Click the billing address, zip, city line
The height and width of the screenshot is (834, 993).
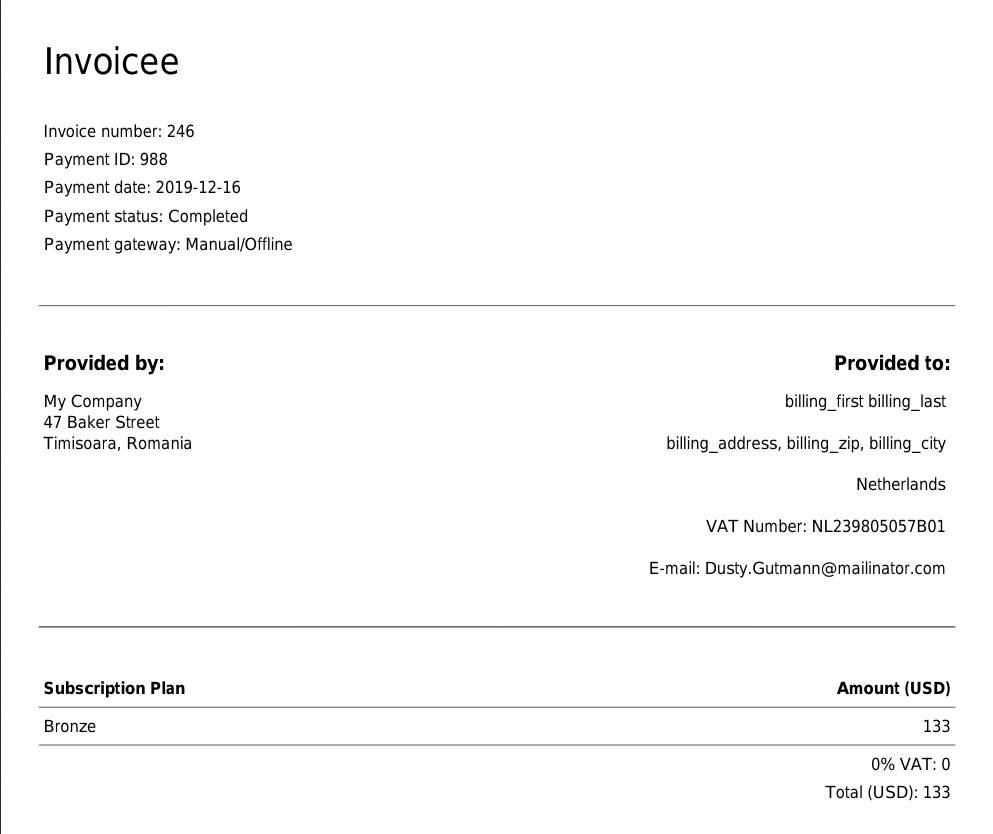806,443
